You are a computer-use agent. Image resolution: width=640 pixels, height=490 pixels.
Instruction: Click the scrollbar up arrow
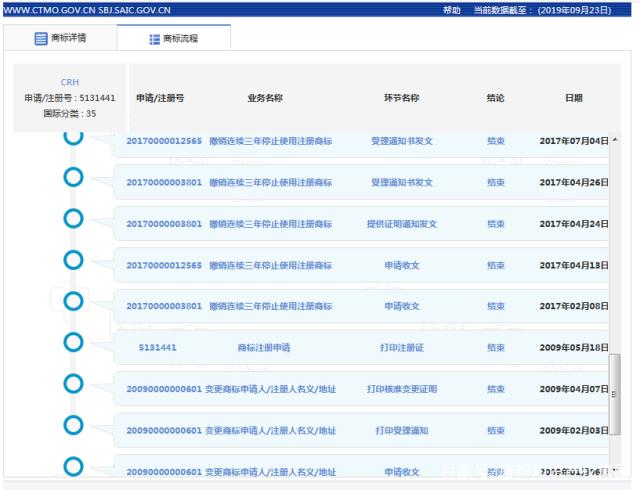point(615,139)
